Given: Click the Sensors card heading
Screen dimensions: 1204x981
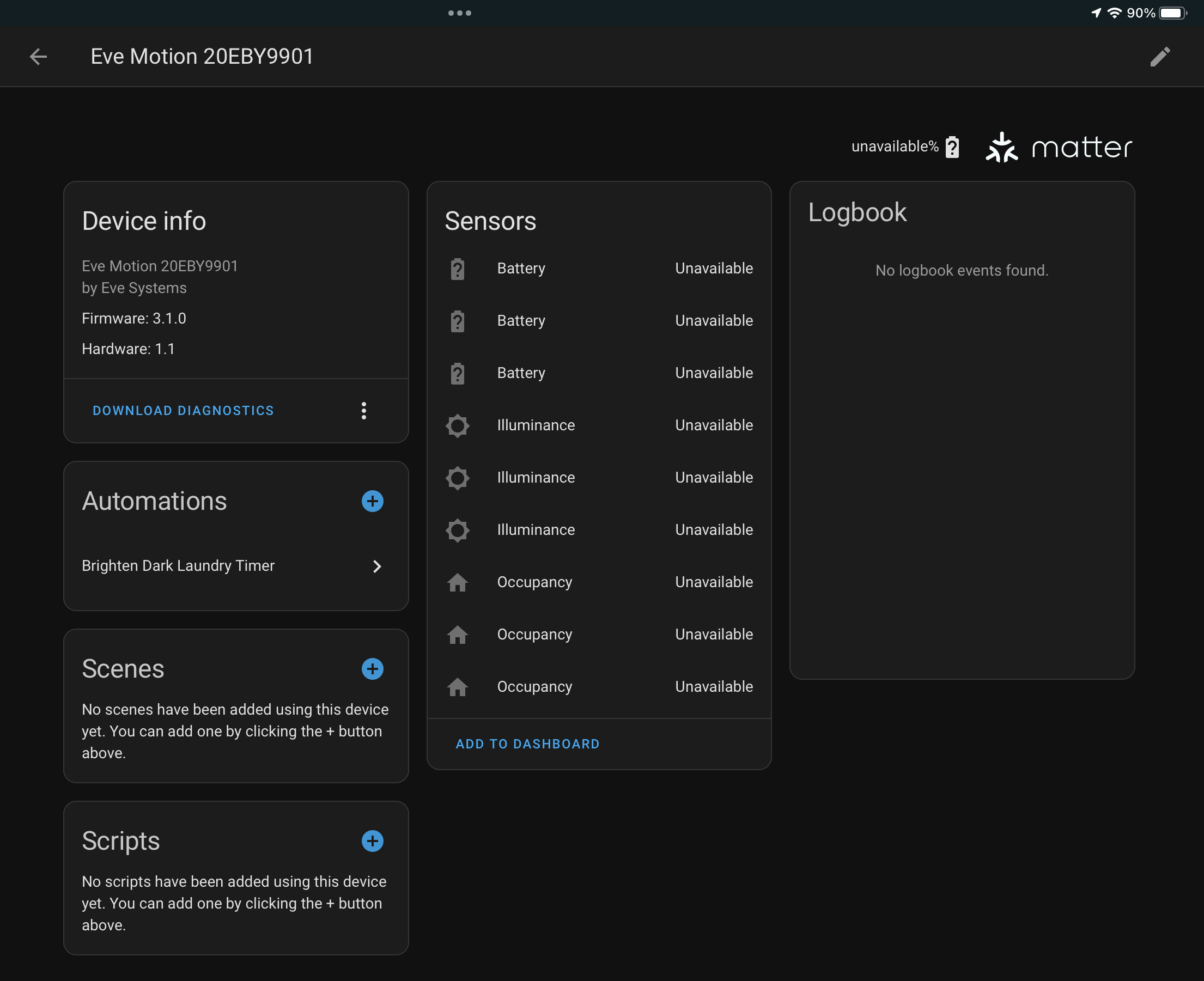Looking at the screenshot, I should pyautogui.click(x=490, y=221).
